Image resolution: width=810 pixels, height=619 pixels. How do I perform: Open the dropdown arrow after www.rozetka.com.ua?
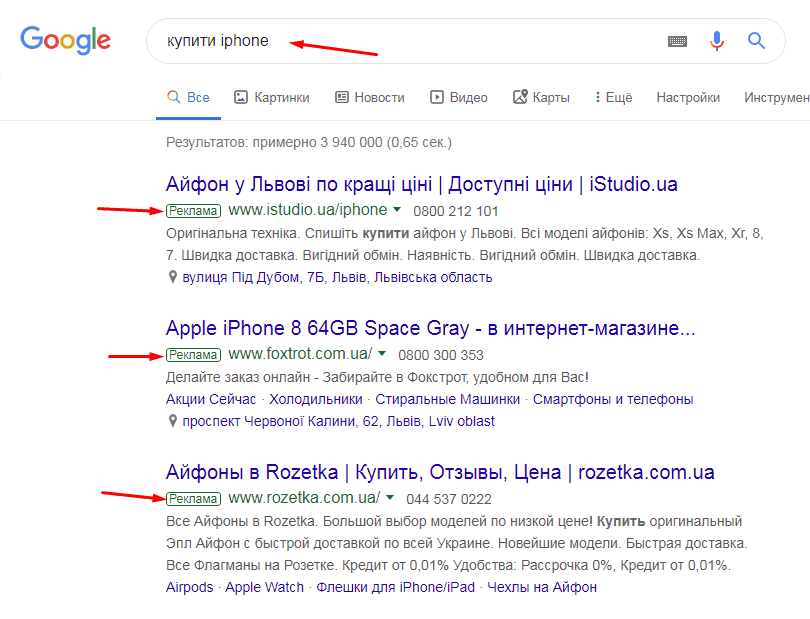pos(389,498)
